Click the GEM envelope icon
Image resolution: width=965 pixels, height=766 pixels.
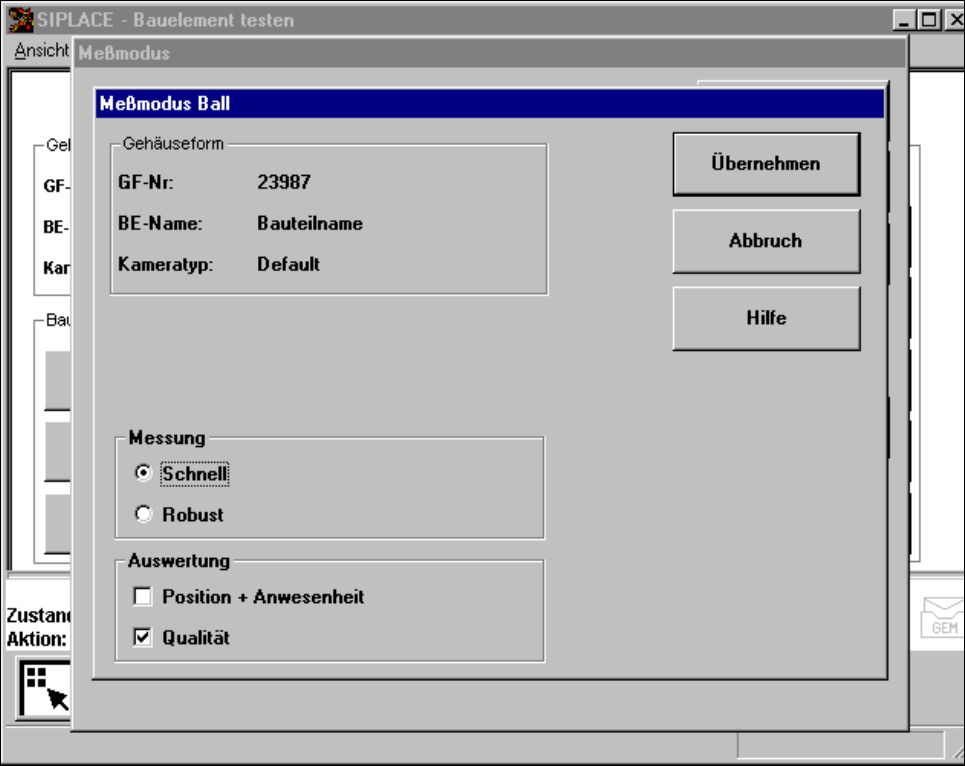tap(943, 618)
